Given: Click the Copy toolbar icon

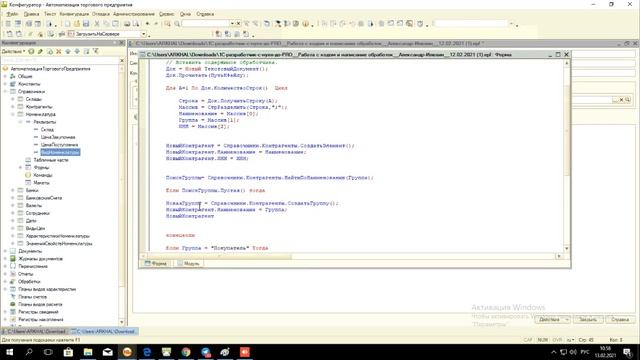Looking at the screenshot, I should tap(106, 24).
